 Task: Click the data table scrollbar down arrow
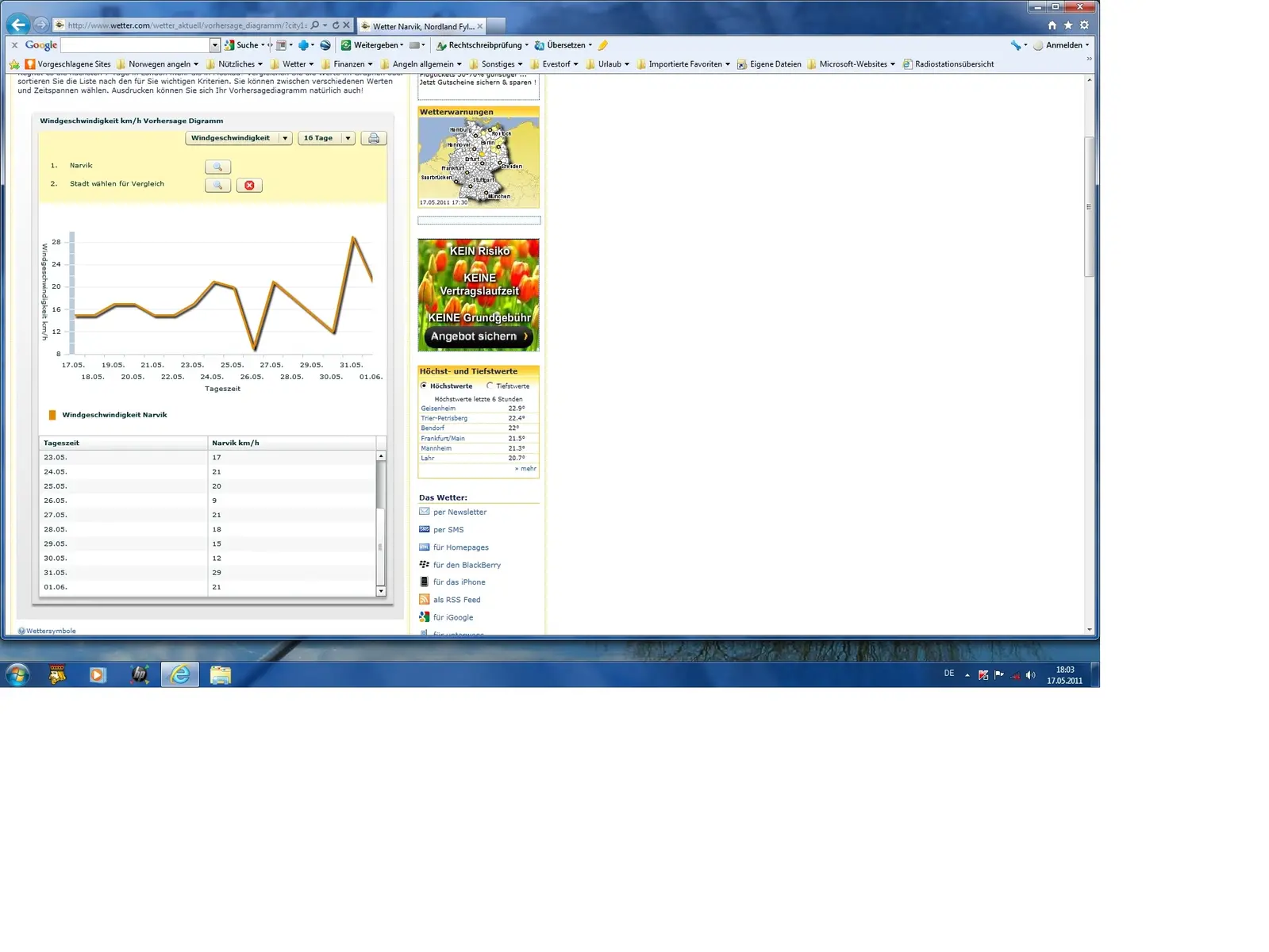coord(381,591)
